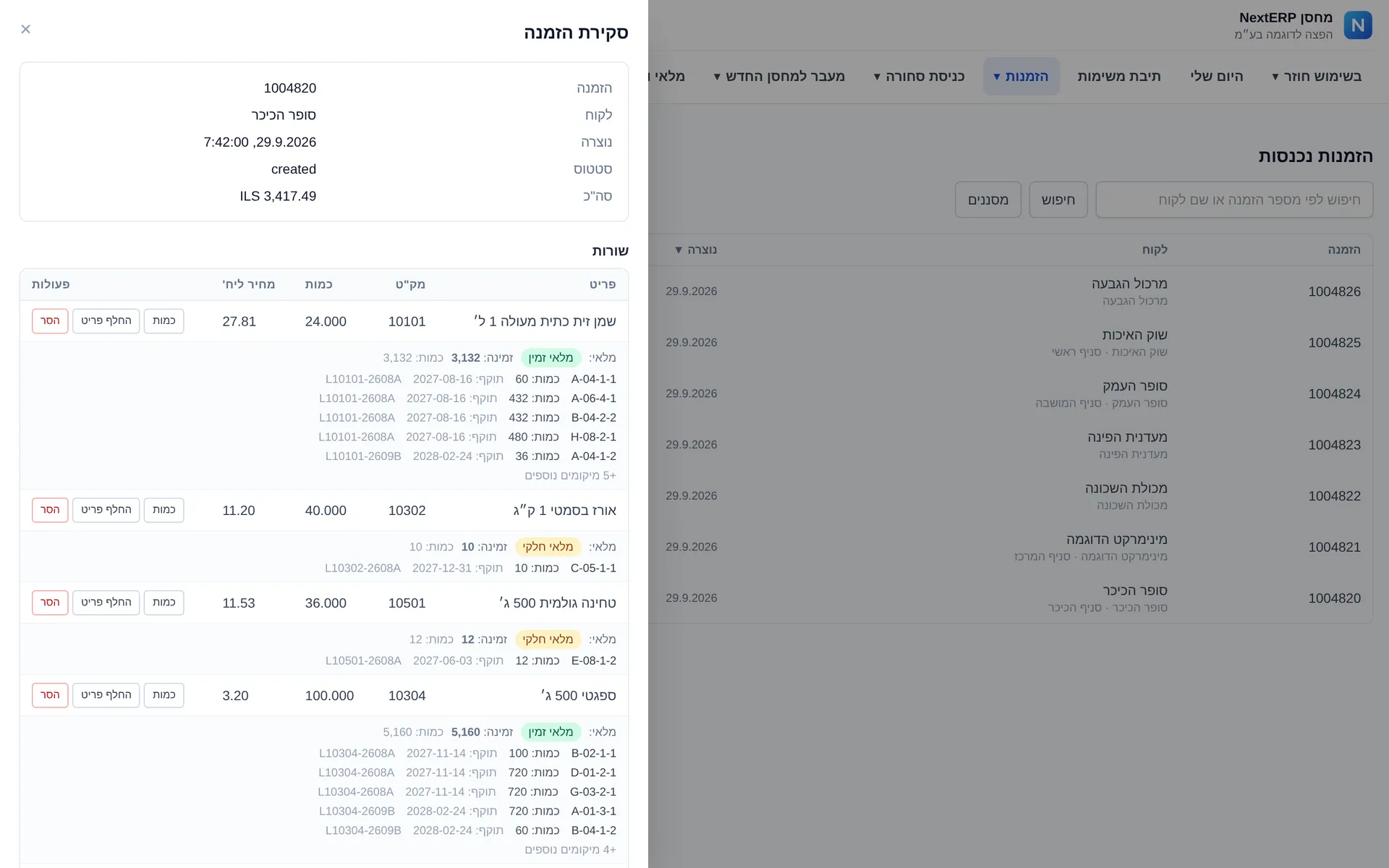Click lot L10101-2609B entry
The width and height of the screenshot is (1389, 868).
click(x=363, y=456)
